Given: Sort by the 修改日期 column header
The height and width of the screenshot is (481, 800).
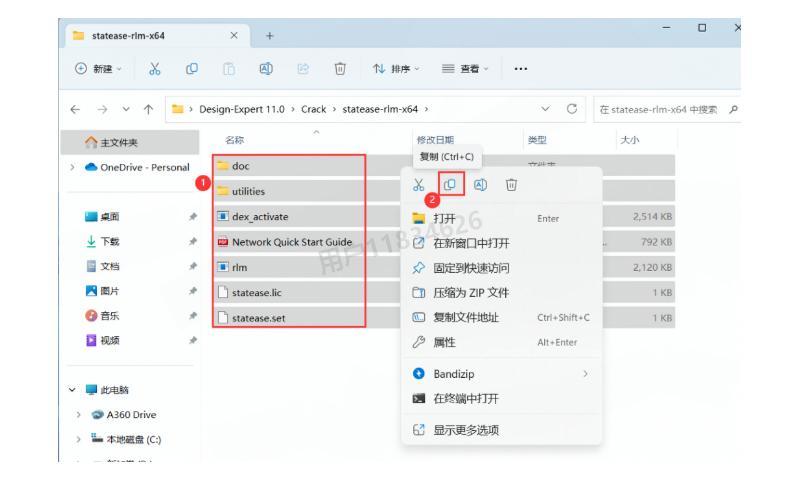Looking at the screenshot, I should (x=435, y=140).
